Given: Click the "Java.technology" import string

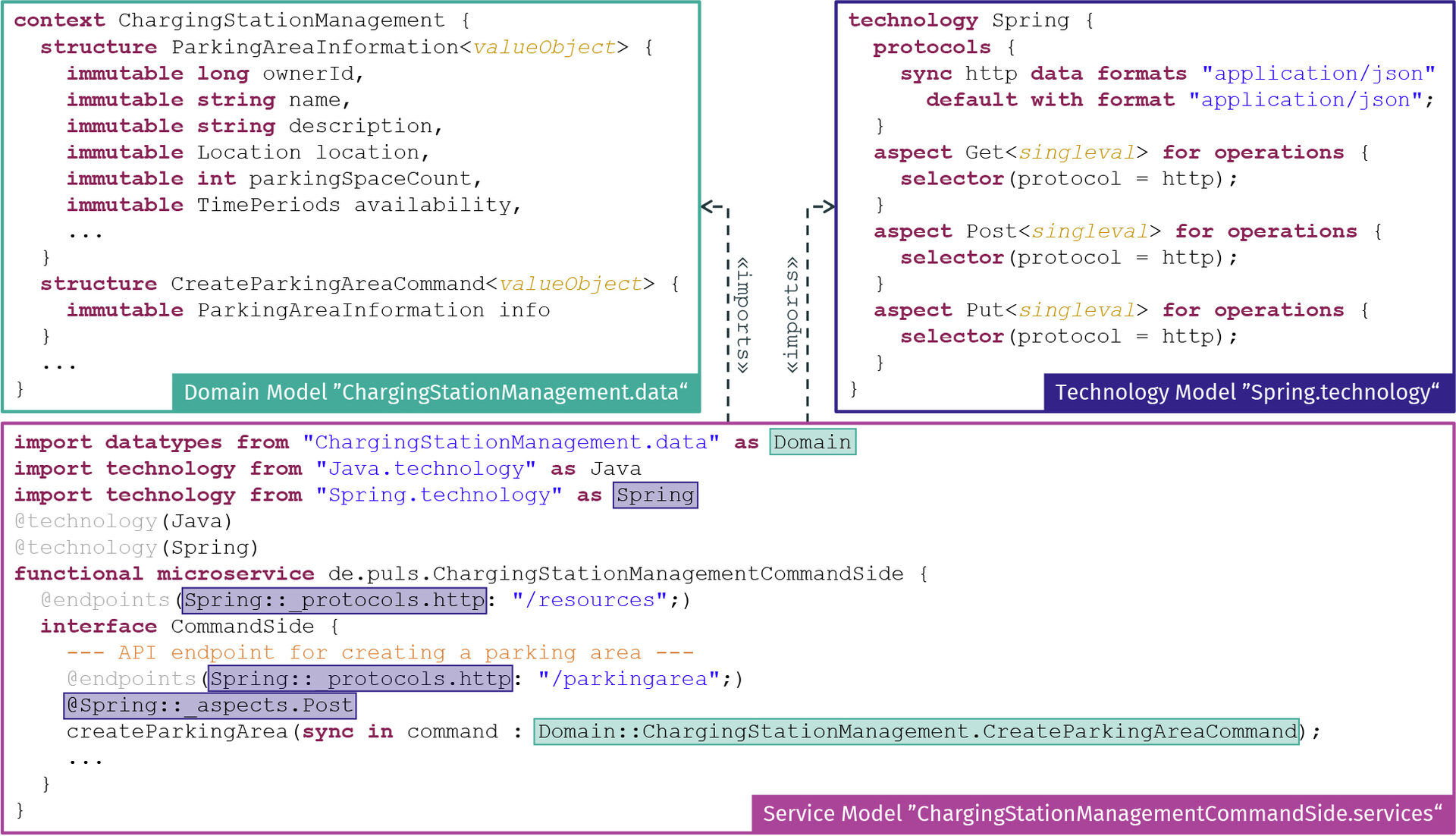Looking at the screenshot, I should click(425, 469).
